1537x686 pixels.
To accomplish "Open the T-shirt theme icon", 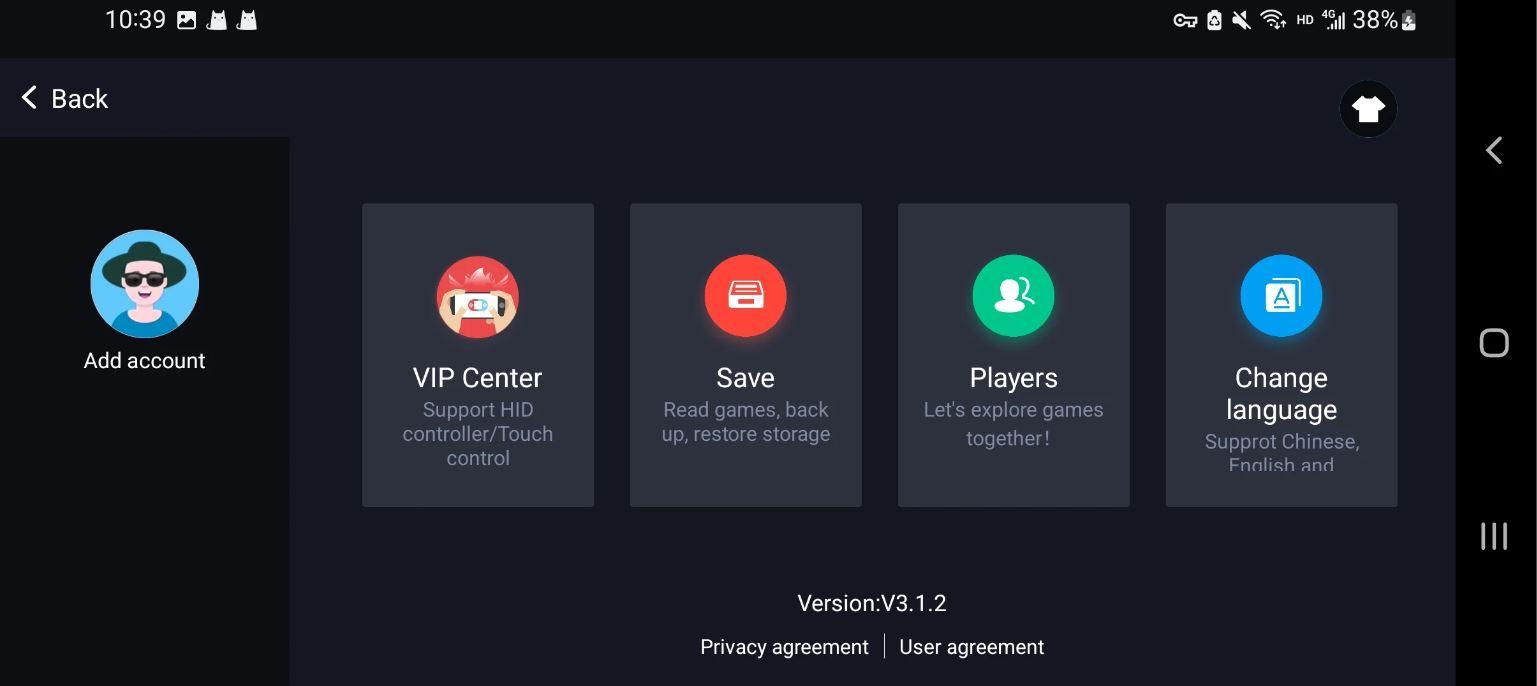I will 1368,109.
